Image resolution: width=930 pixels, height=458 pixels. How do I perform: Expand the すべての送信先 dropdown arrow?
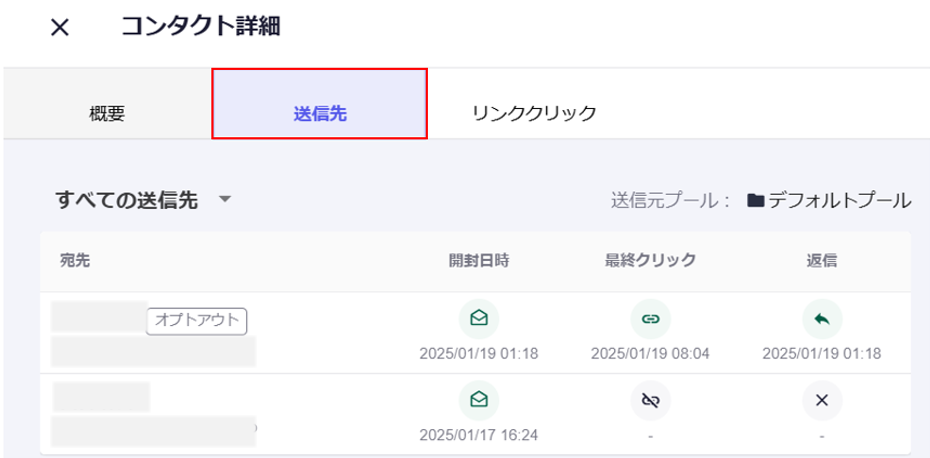click(x=225, y=200)
